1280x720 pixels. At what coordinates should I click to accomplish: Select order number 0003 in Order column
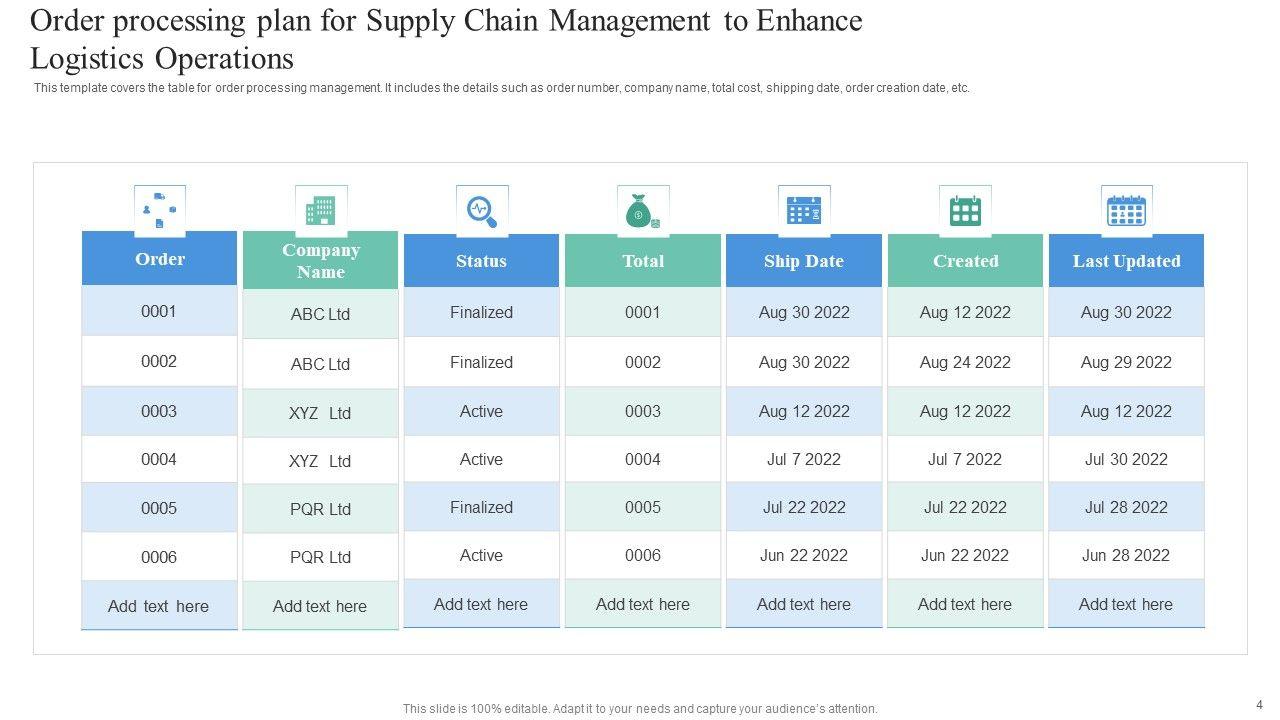pos(159,411)
